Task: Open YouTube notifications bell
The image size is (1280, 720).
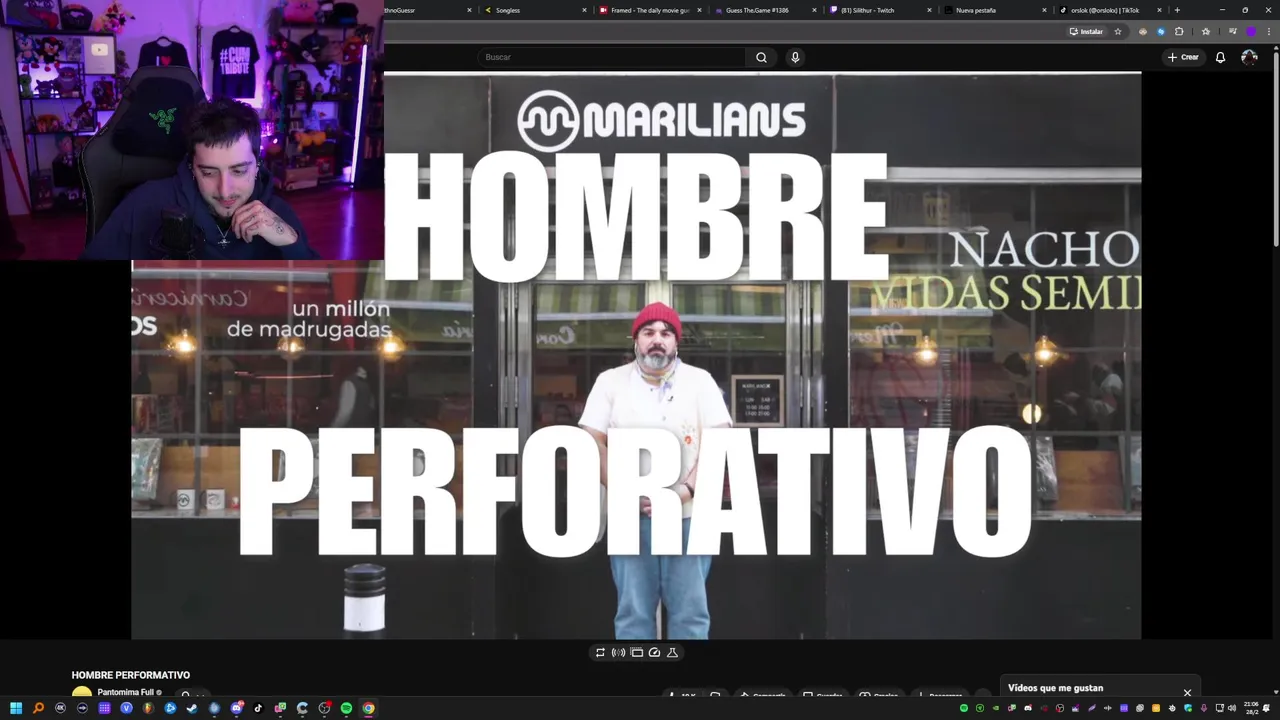Action: tap(1220, 57)
